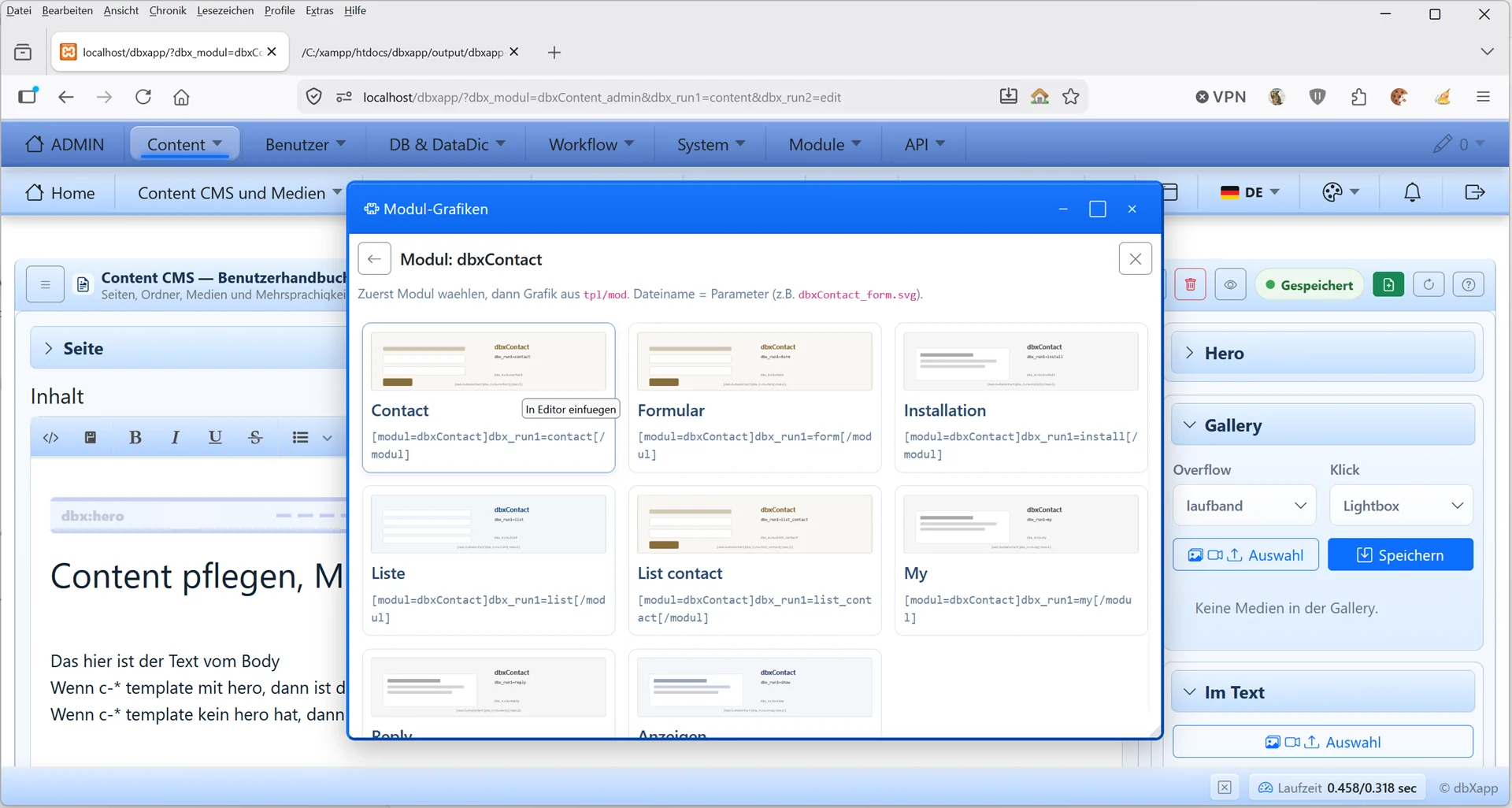The height and width of the screenshot is (808, 1512).
Task: Click the editor save disk icon
Action: [x=91, y=438]
